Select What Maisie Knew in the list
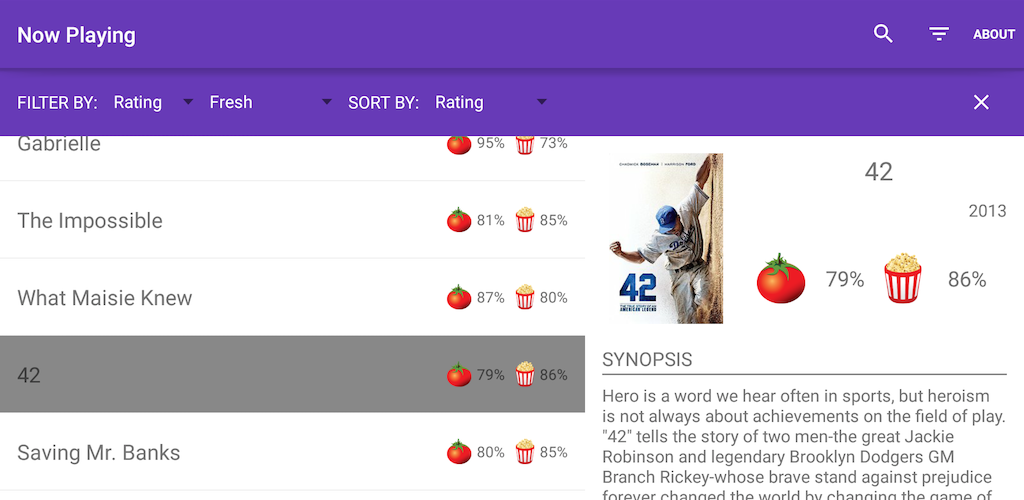 (x=105, y=297)
